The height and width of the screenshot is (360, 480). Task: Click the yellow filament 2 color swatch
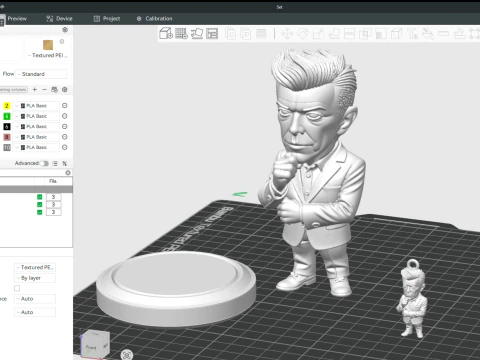point(7,106)
